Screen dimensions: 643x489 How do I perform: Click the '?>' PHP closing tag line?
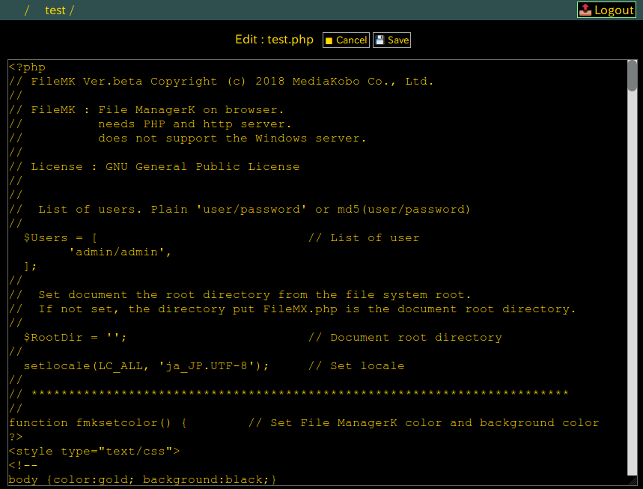(16, 437)
